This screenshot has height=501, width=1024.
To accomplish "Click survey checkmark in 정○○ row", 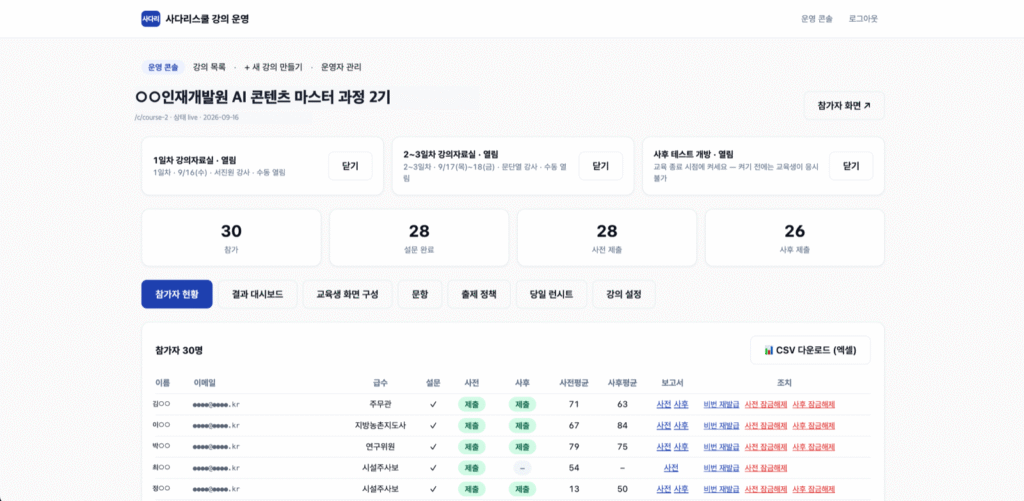I will click(433, 489).
